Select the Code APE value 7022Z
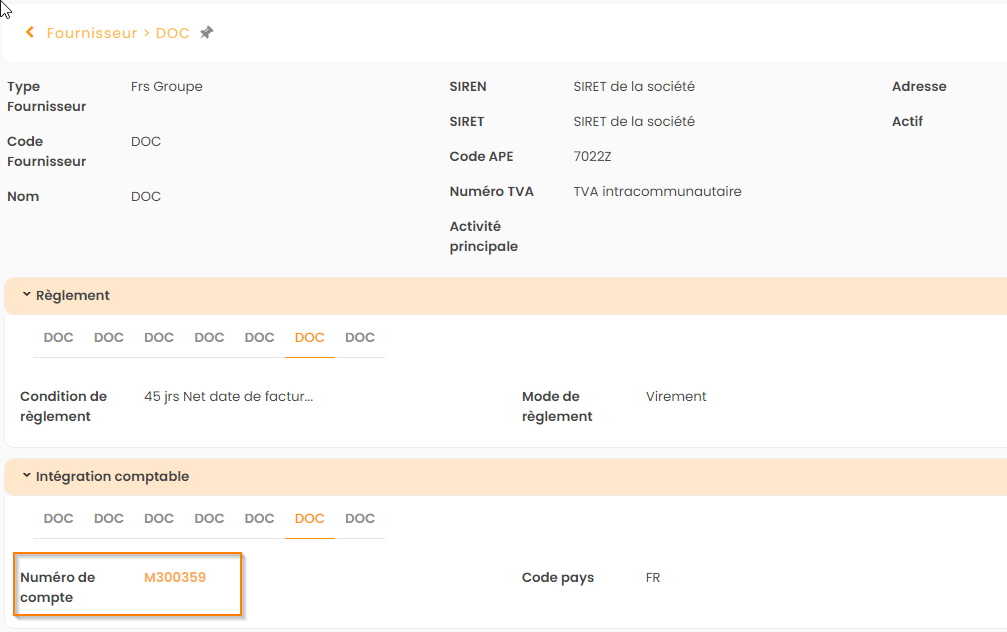The width and height of the screenshot is (1007, 632). [593, 156]
